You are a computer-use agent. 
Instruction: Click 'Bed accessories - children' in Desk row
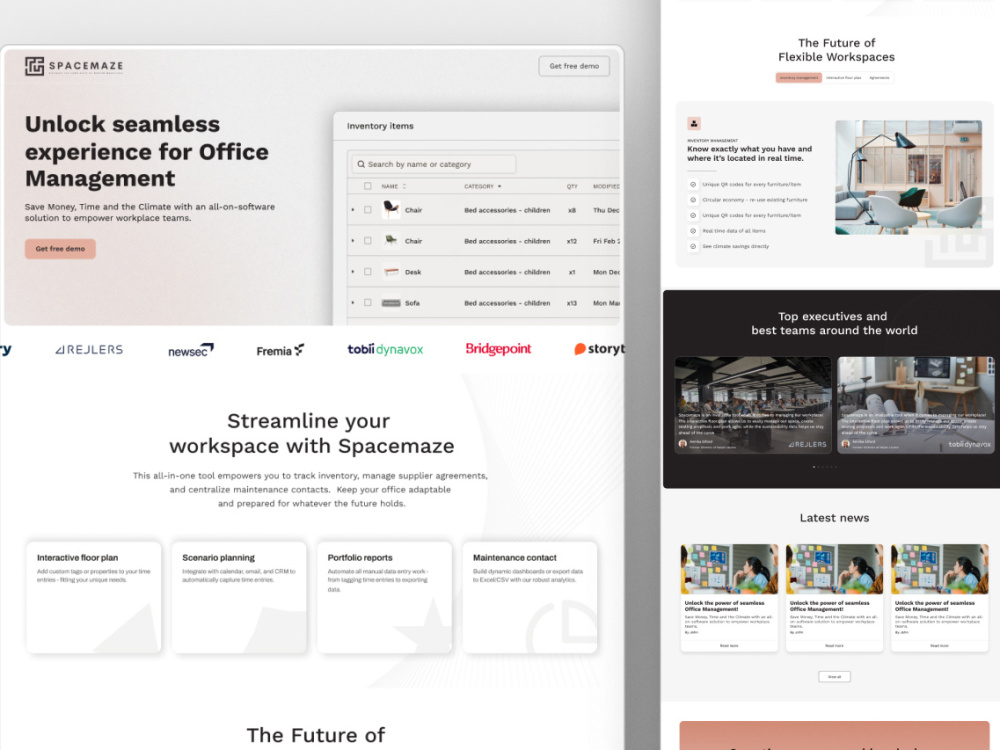(507, 272)
